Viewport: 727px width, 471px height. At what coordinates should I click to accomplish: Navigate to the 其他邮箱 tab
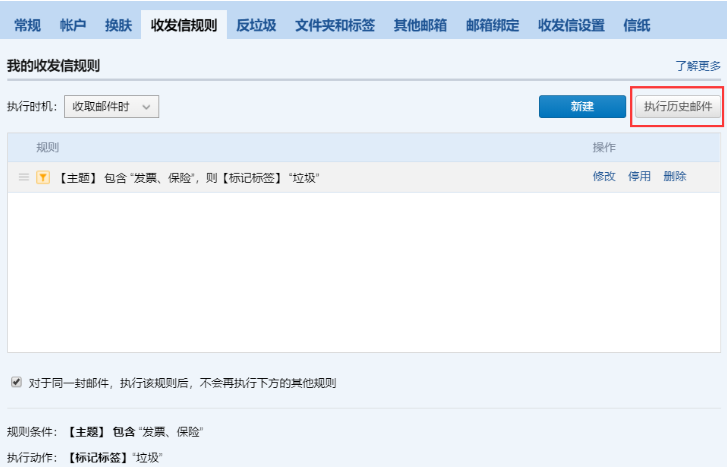(x=420, y=25)
